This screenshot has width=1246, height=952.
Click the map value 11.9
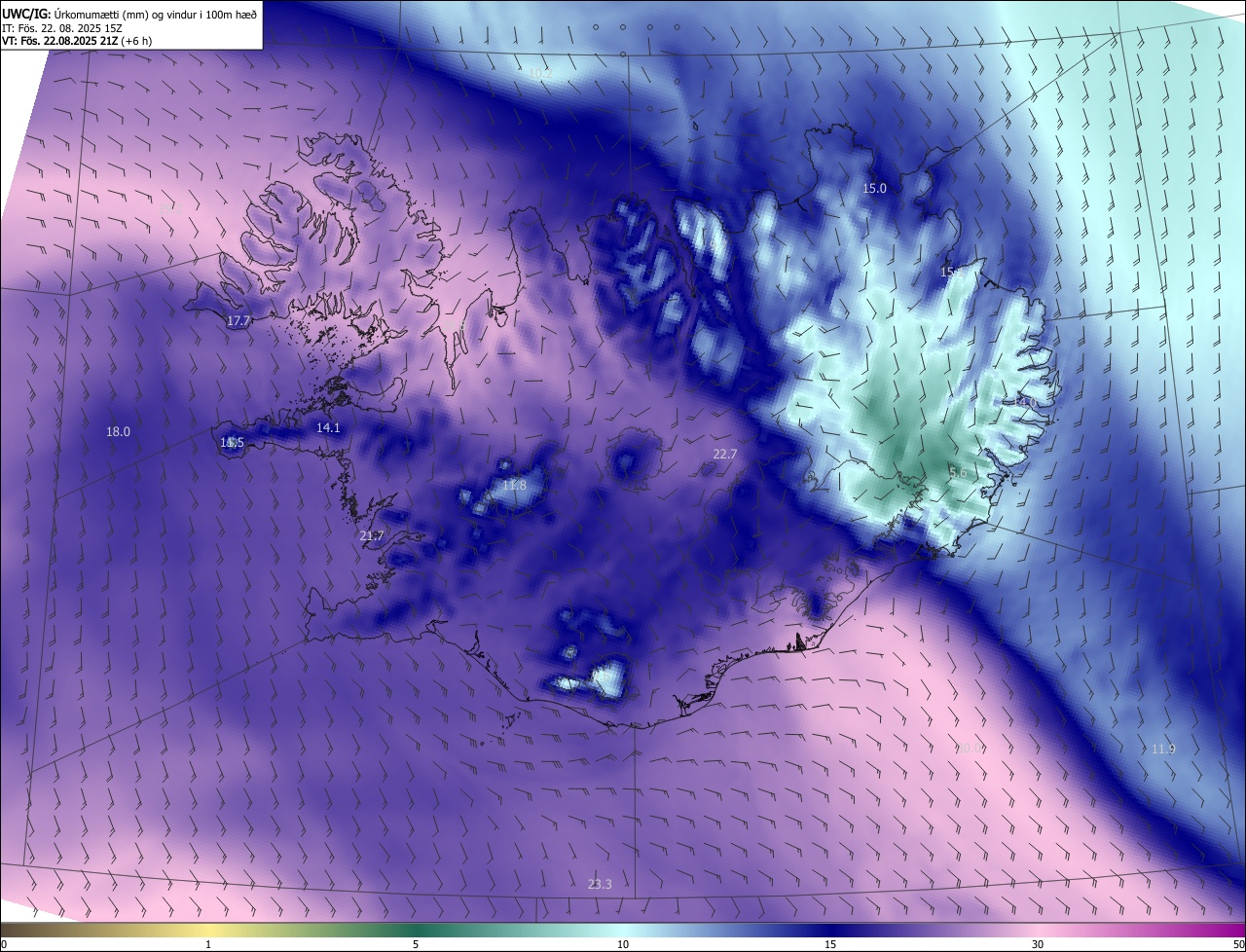tap(1163, 749)
